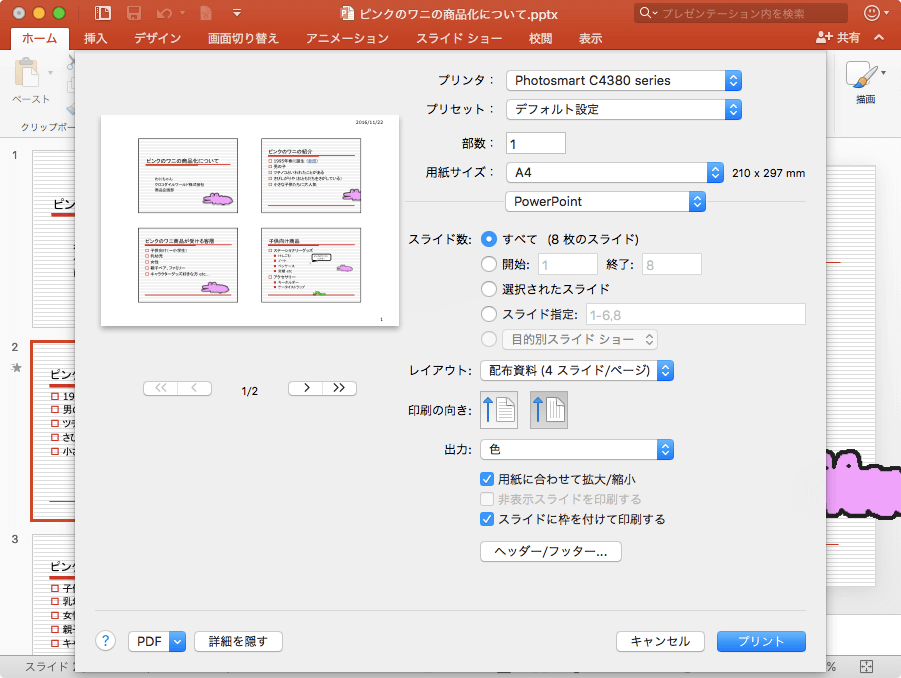
Task: Click the Undo arrow icon
Action: (x=164, y=13)
